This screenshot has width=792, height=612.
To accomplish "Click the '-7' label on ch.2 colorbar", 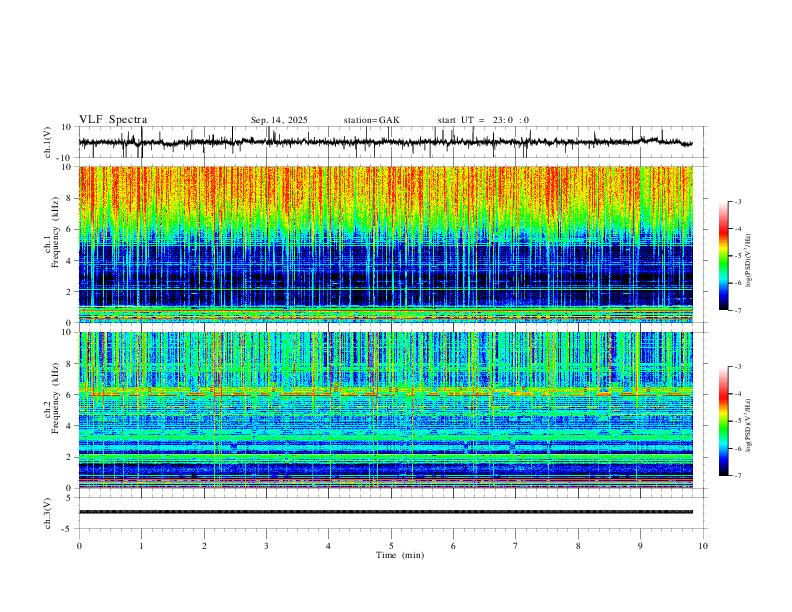I will click(x=738, y=476).
